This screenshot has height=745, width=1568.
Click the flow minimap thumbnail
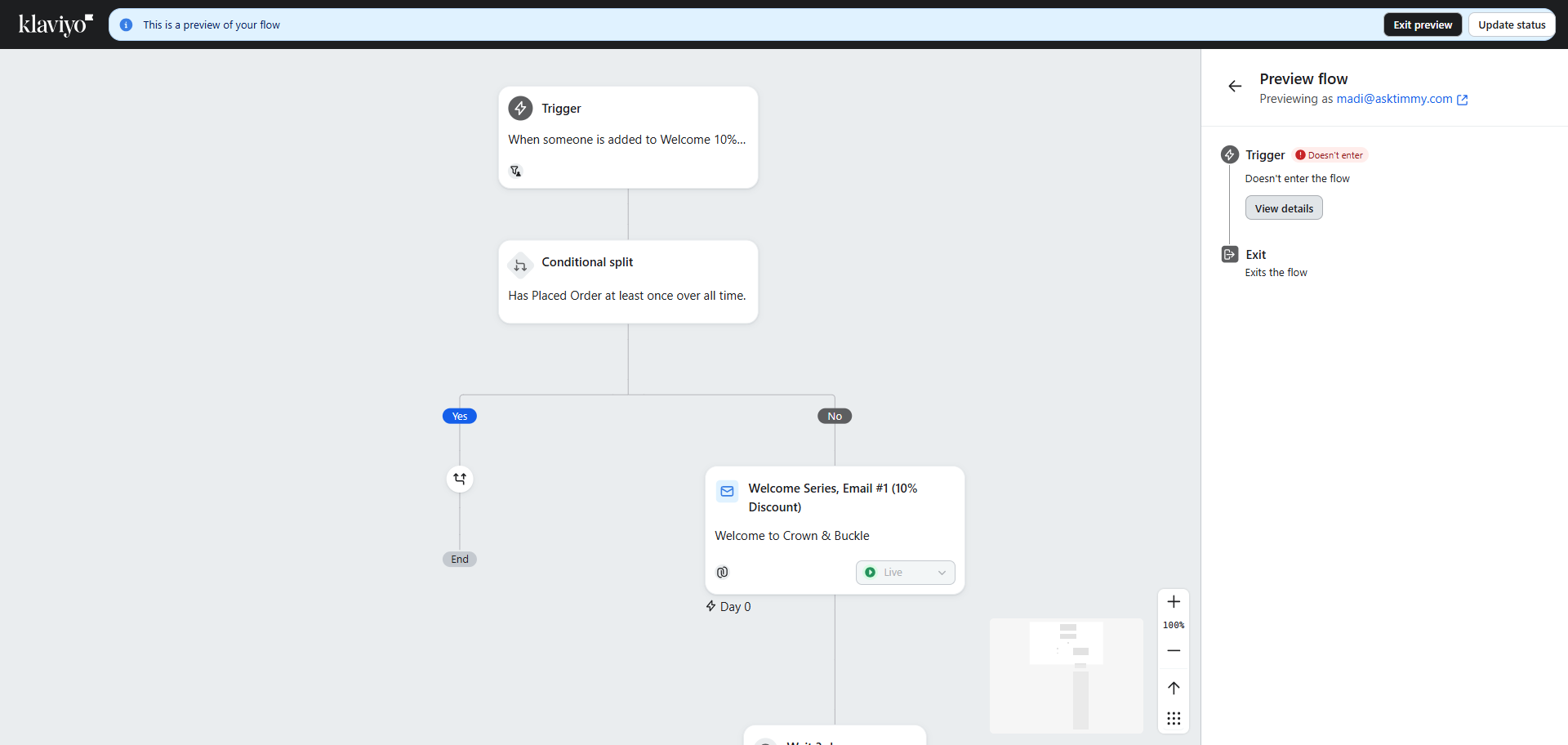(x=1066, y=676)
